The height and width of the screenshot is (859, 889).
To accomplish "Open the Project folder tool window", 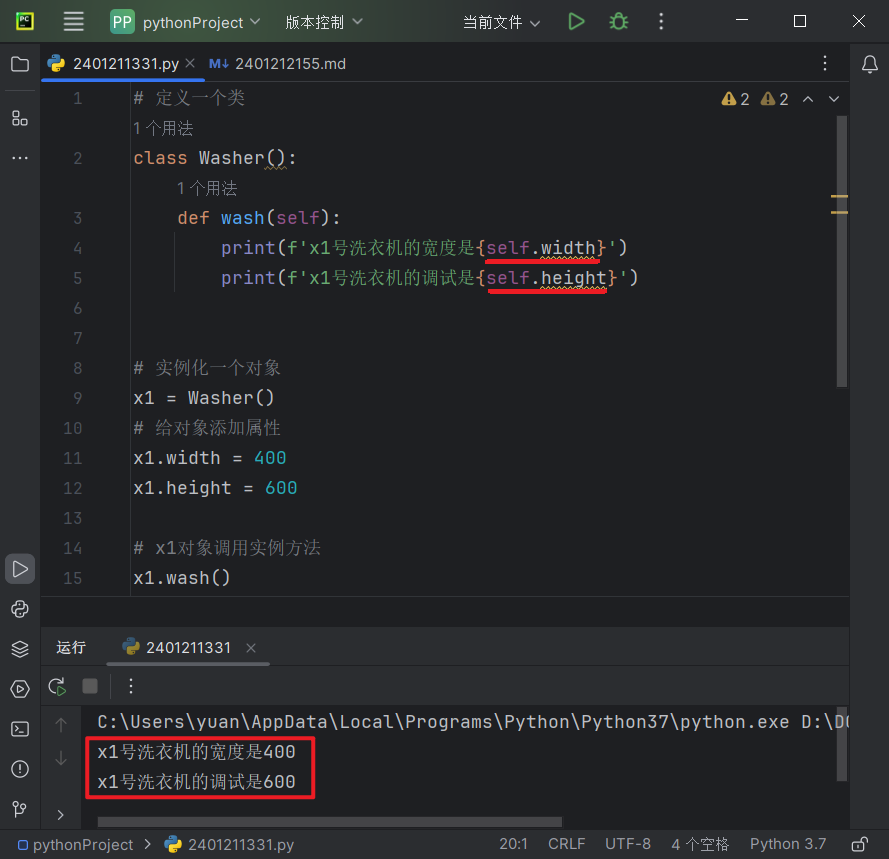I will (20, 64).
